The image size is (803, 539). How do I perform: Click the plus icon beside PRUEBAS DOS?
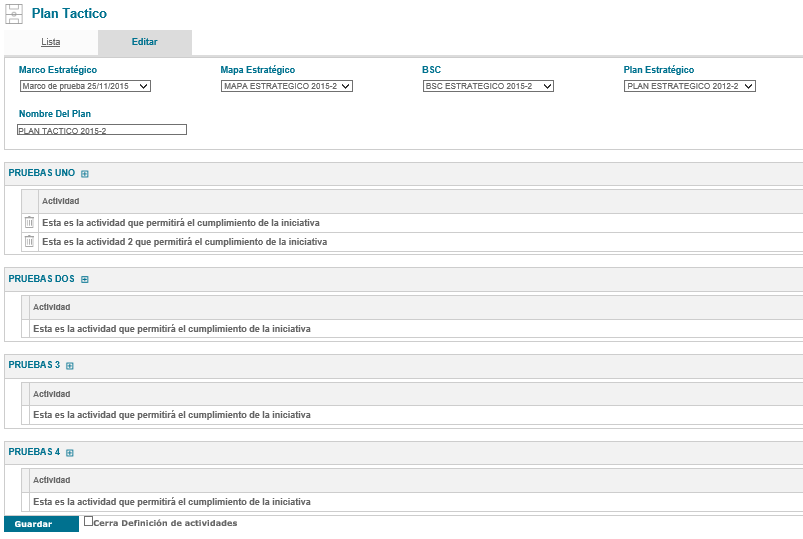coord(85,280)
